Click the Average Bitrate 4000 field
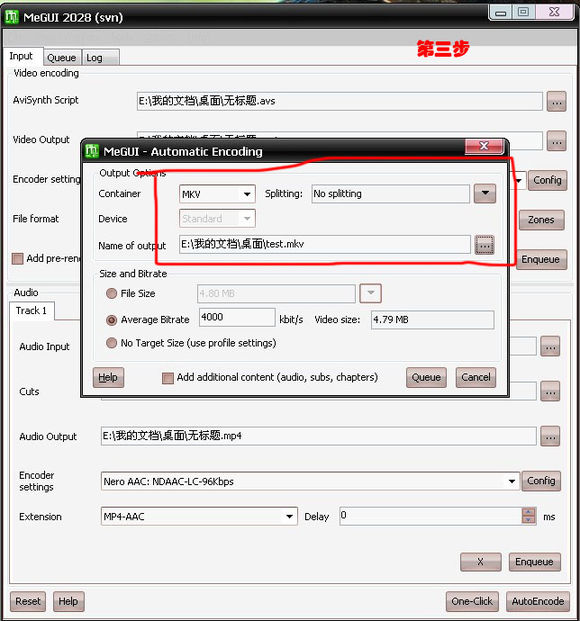 237,317
